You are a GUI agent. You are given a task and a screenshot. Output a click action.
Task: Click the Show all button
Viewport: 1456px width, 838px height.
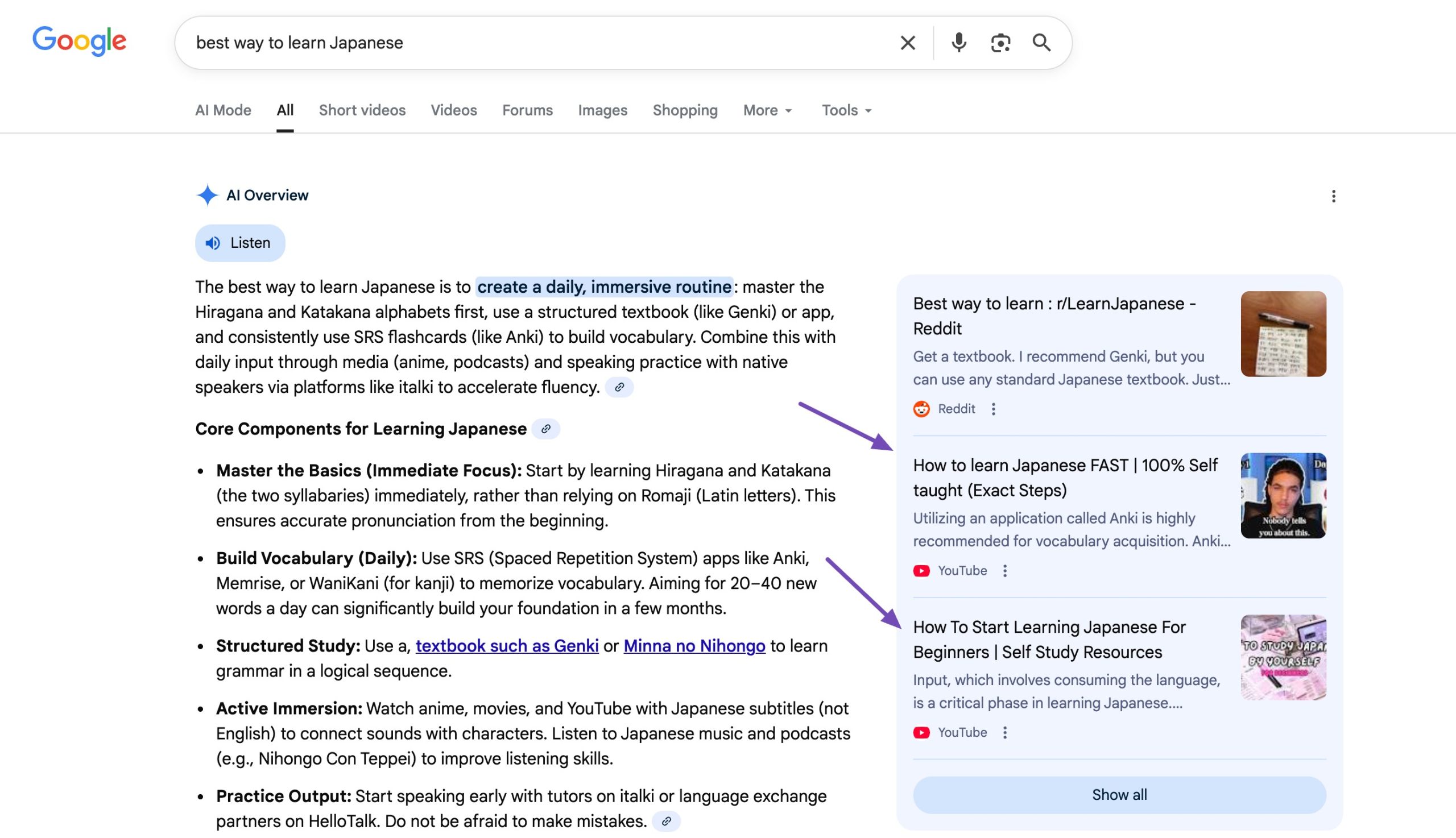pos(1118,794)
